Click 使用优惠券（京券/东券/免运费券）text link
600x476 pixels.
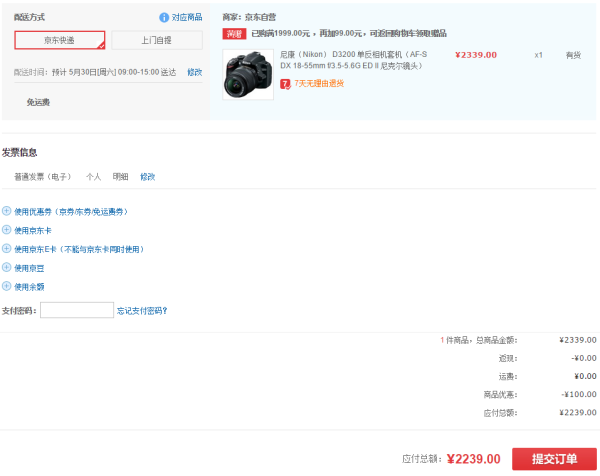tap(71, 212)
